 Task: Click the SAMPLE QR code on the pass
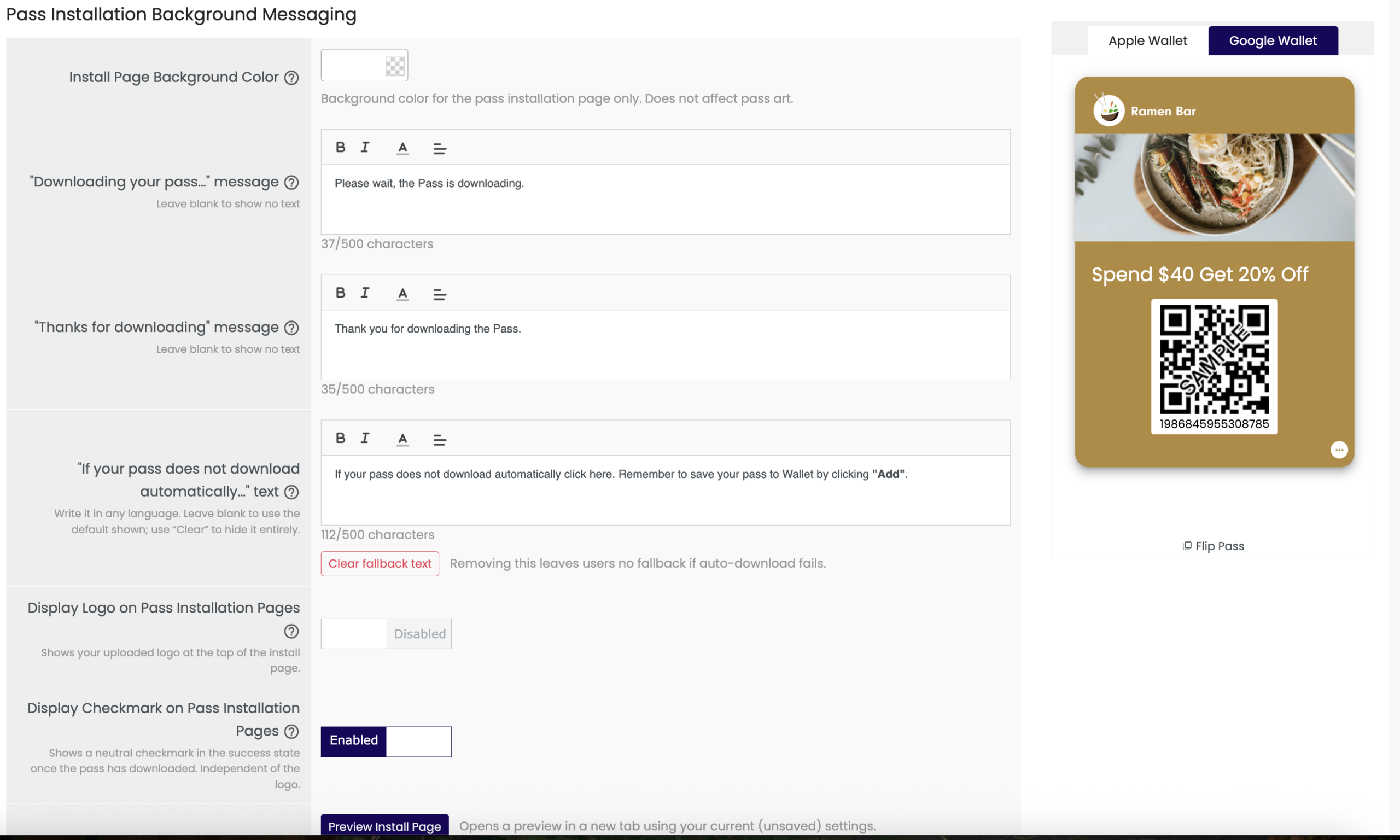tap(1214, 359)
